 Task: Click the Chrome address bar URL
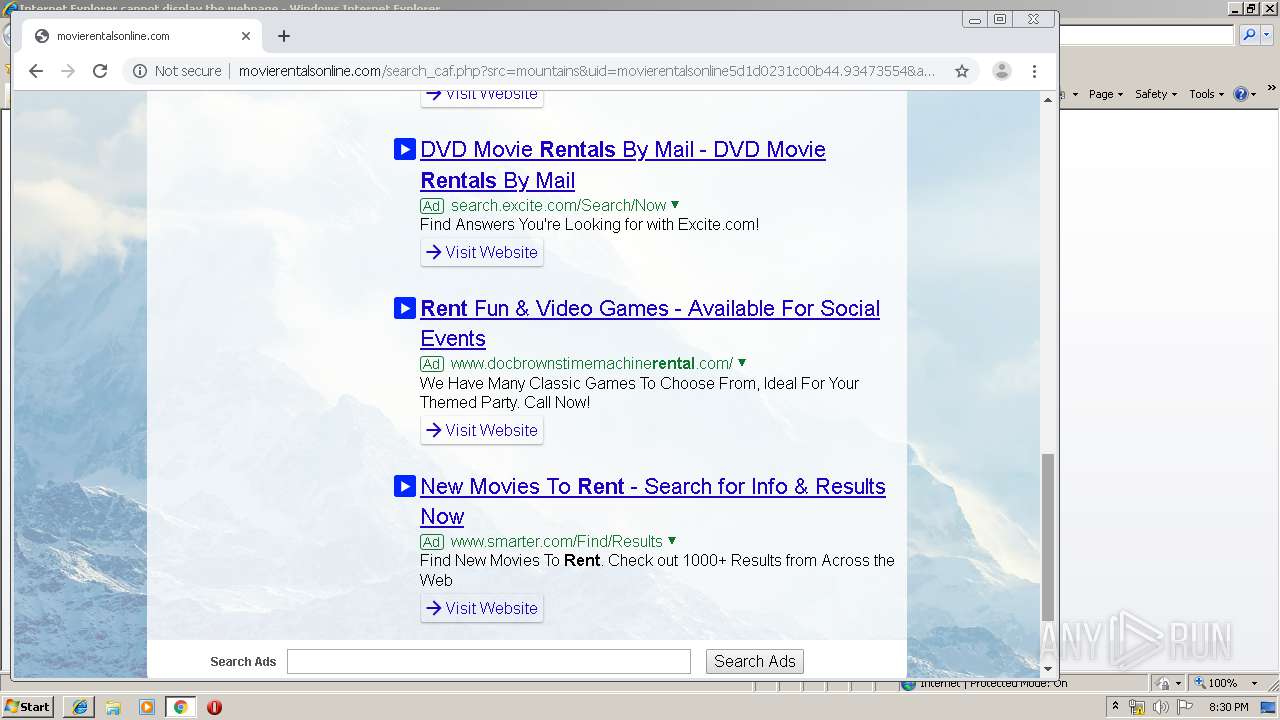pyautogui.click(x=587, y=71)
